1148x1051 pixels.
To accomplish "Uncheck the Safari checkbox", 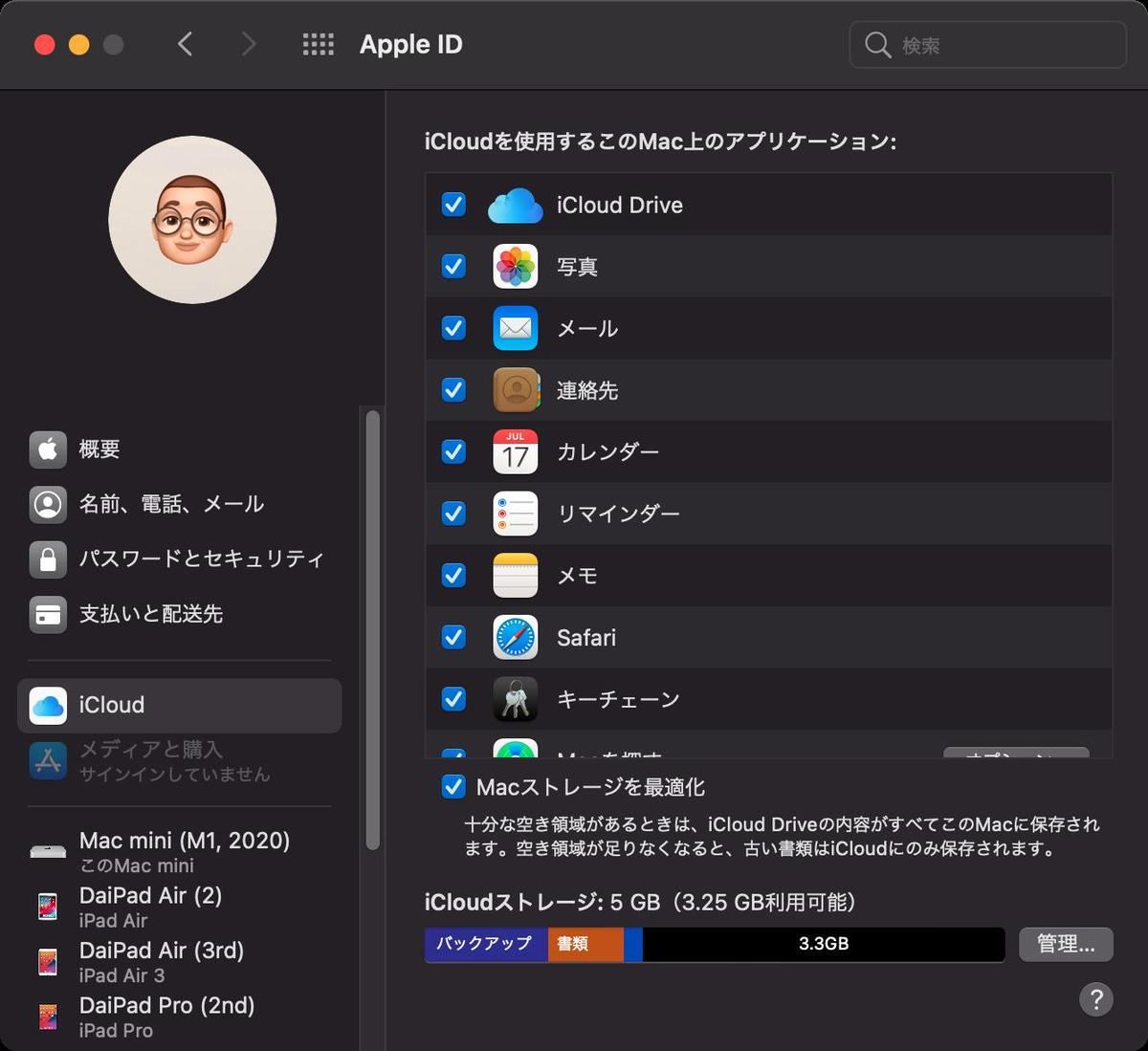I will pyautogui.click(x=453, y=637).
